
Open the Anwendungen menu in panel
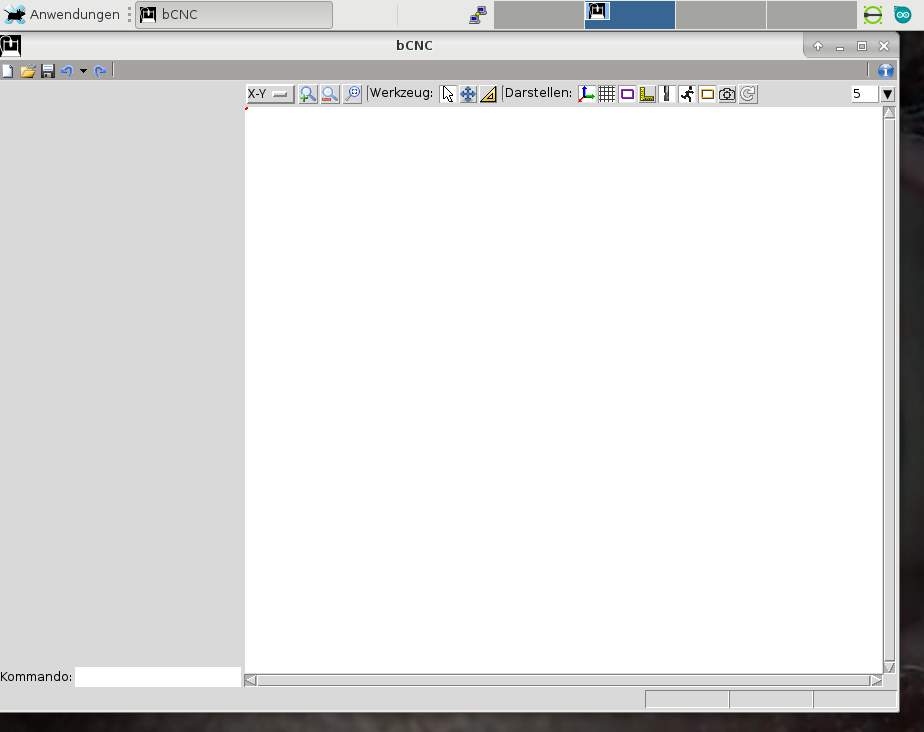click(x=62, y=14)
